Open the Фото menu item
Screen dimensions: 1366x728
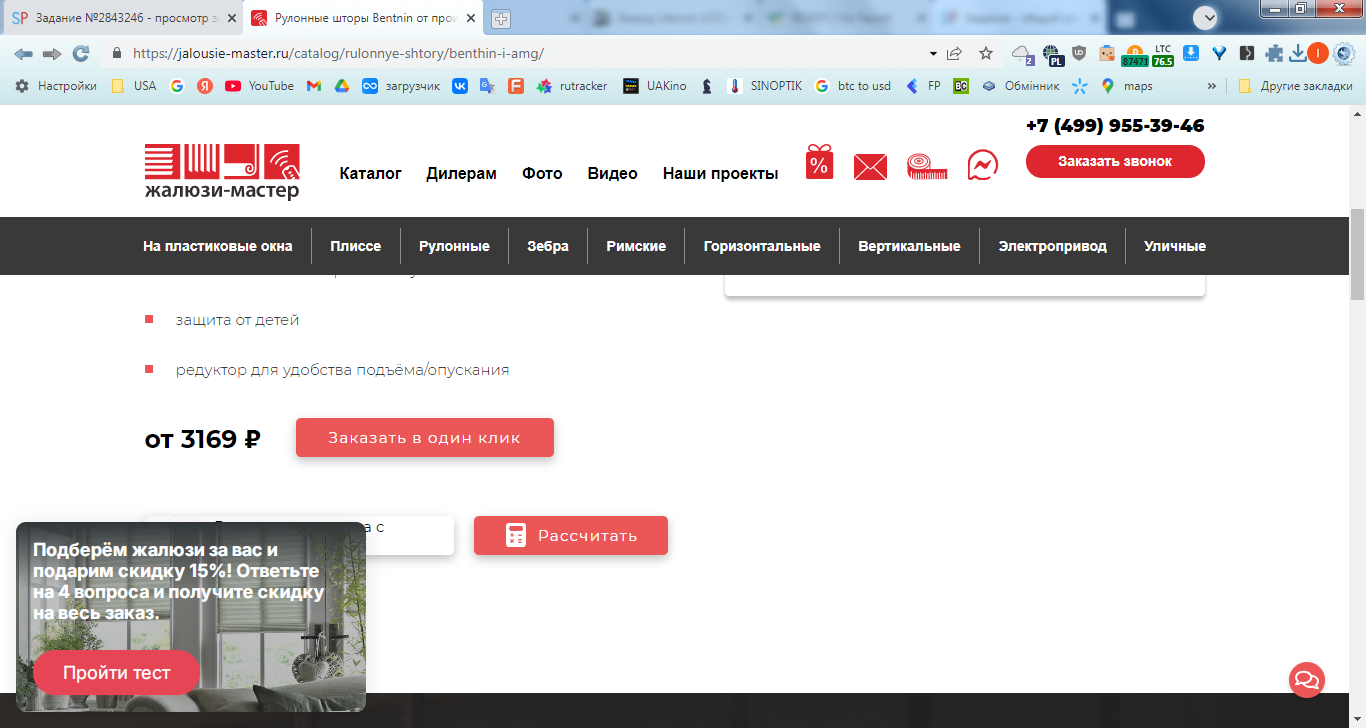click(542, 173)
